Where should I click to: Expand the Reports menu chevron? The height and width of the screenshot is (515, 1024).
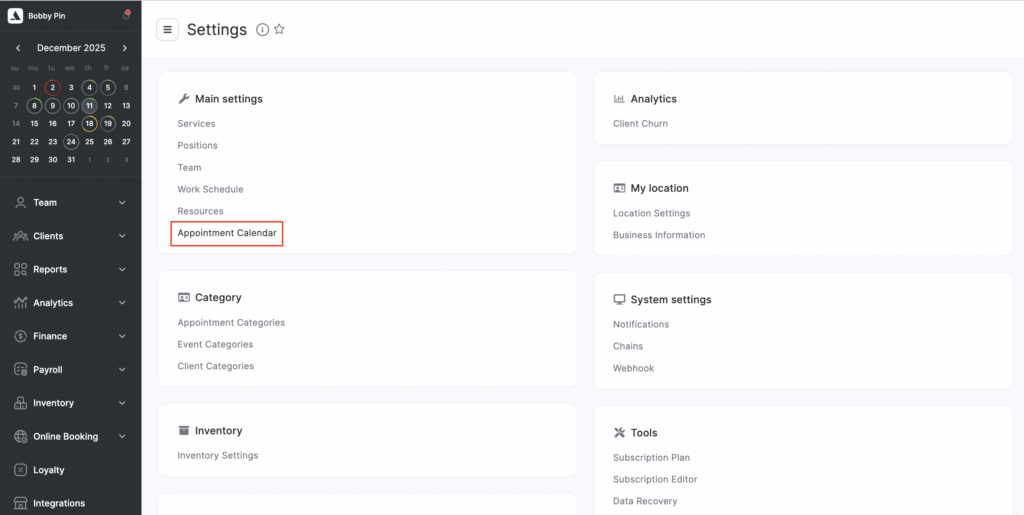(x=122, y=269)
